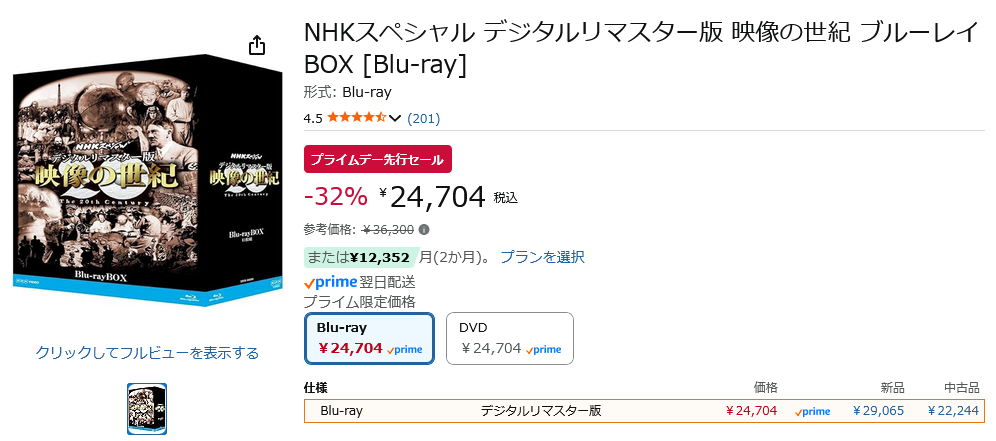Open the used price ¥22,244 offer
996x441 pixels.
(953, 410)
